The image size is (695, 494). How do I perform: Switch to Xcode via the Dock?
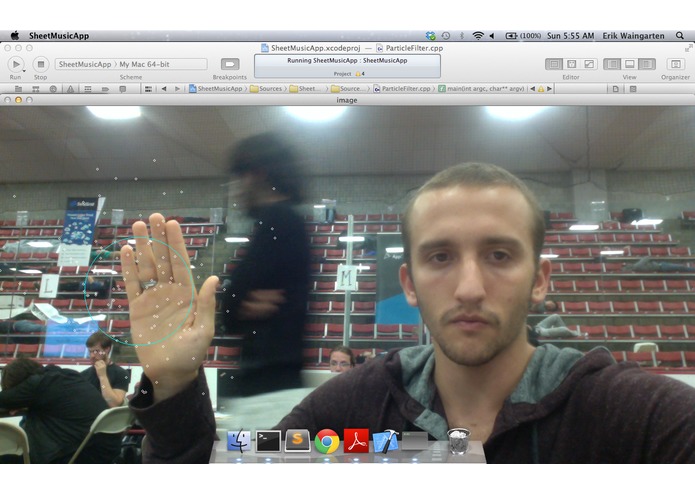click(386, 441)
